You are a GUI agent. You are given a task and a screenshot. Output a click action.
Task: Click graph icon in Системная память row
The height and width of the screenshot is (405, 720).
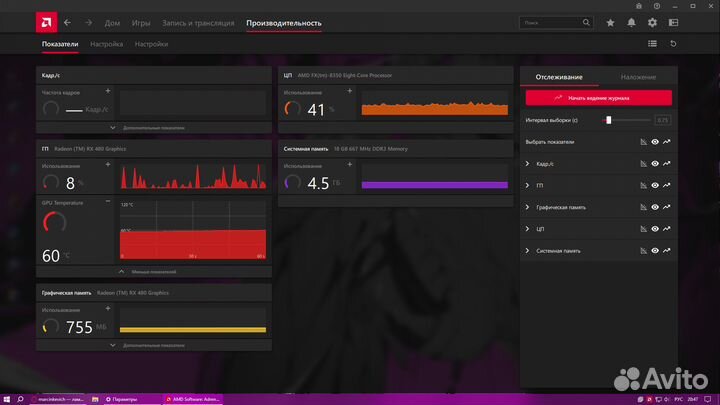point(667,251)
